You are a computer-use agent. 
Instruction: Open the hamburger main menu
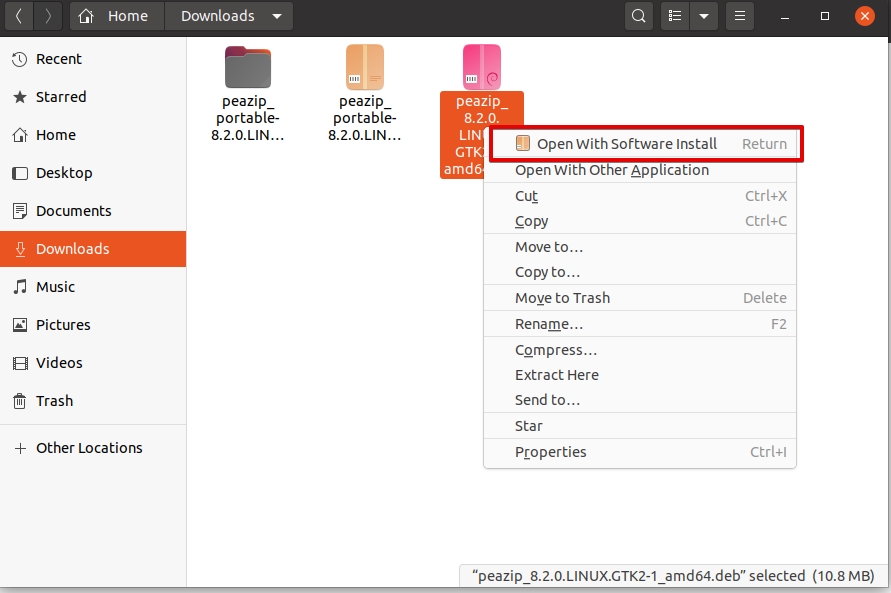(740, 16)
